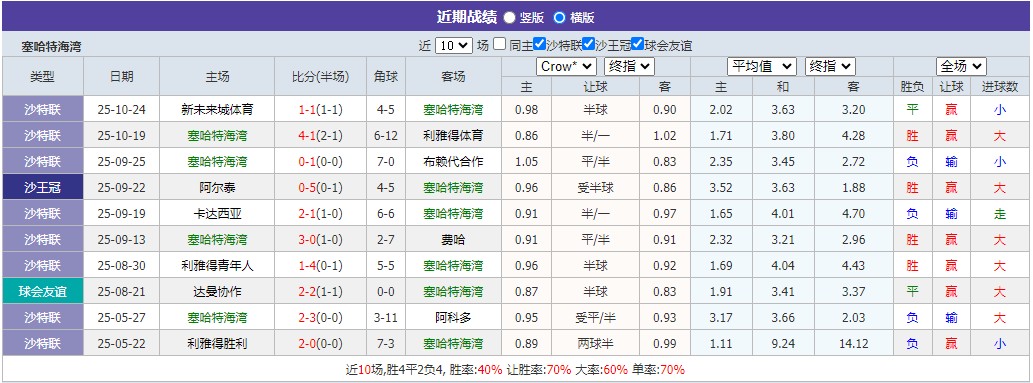Open the score 0-5(0-1) for 25-09-22
1033x383 pixels.
click(320, 187)
